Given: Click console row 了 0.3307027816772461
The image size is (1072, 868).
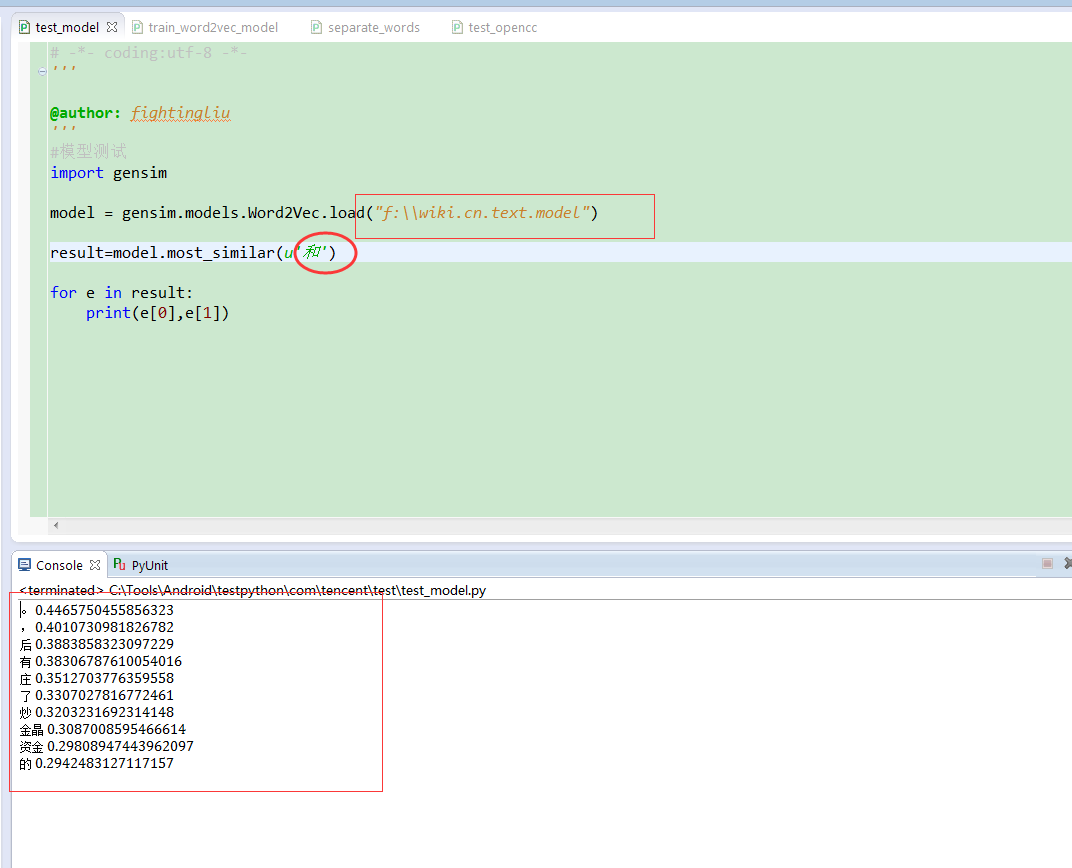Looking at the screenshot, I should (96, 696).
